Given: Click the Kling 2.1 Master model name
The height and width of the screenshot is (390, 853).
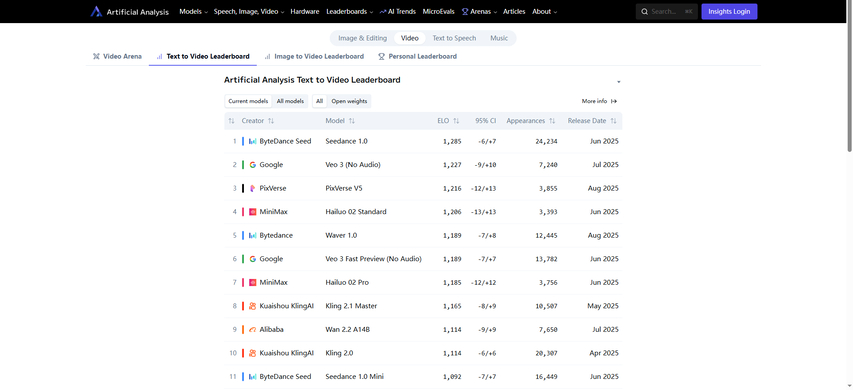Looking at the screenshot, I should tap(351, 306).
